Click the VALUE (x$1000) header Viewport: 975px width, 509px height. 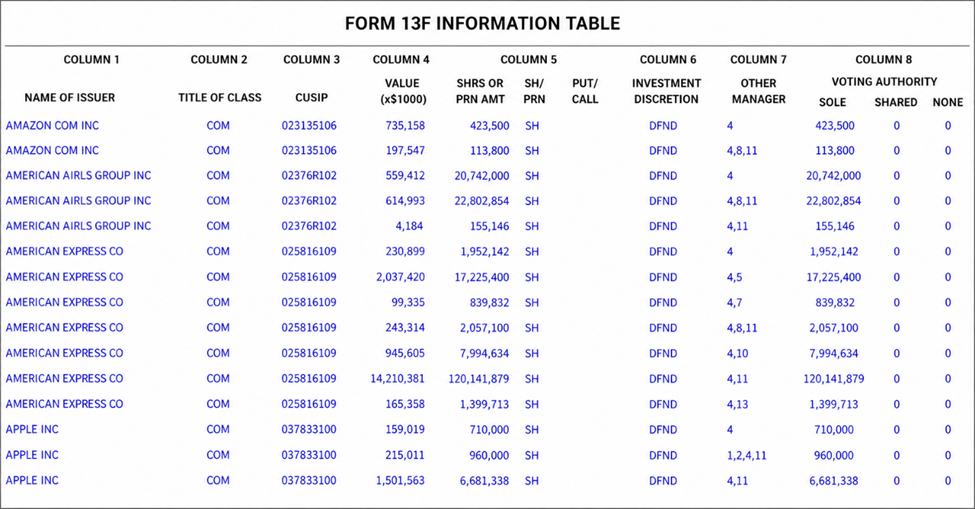click(402, 91)
